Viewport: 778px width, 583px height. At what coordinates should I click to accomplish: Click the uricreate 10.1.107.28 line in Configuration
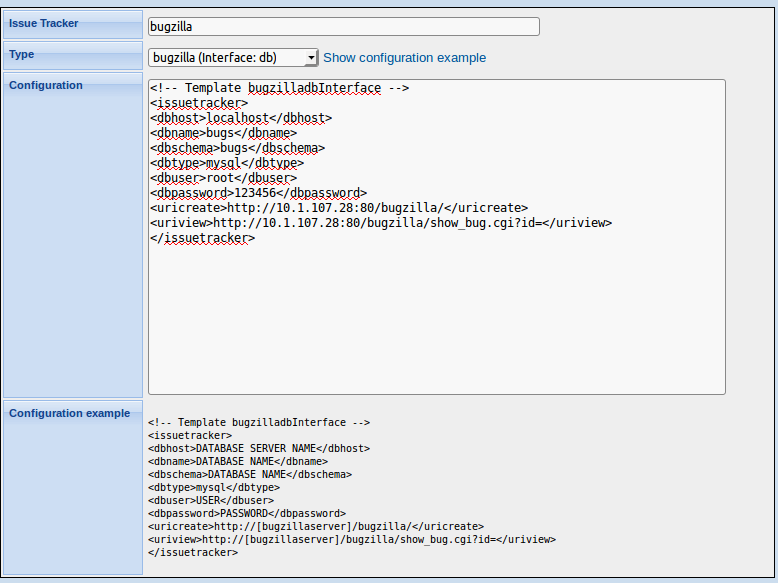tap(339, 207)
